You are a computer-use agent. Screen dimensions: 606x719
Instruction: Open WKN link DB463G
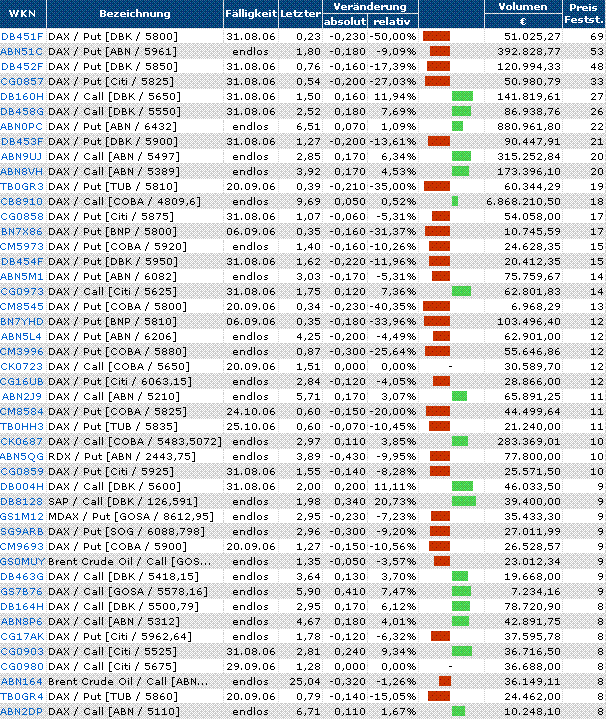point(22,576)
